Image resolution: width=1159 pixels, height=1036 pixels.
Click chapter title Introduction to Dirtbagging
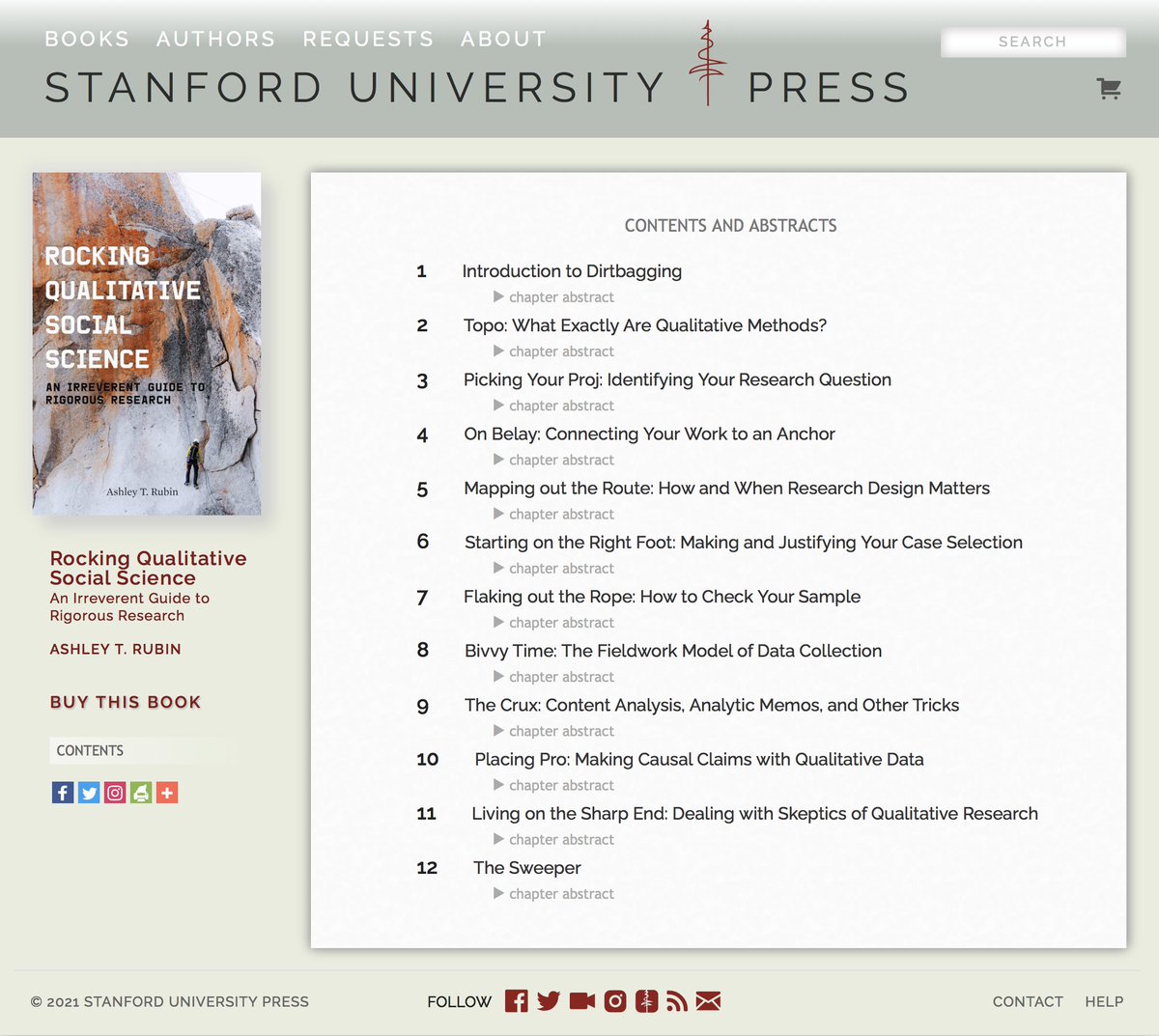pos(572,271)
